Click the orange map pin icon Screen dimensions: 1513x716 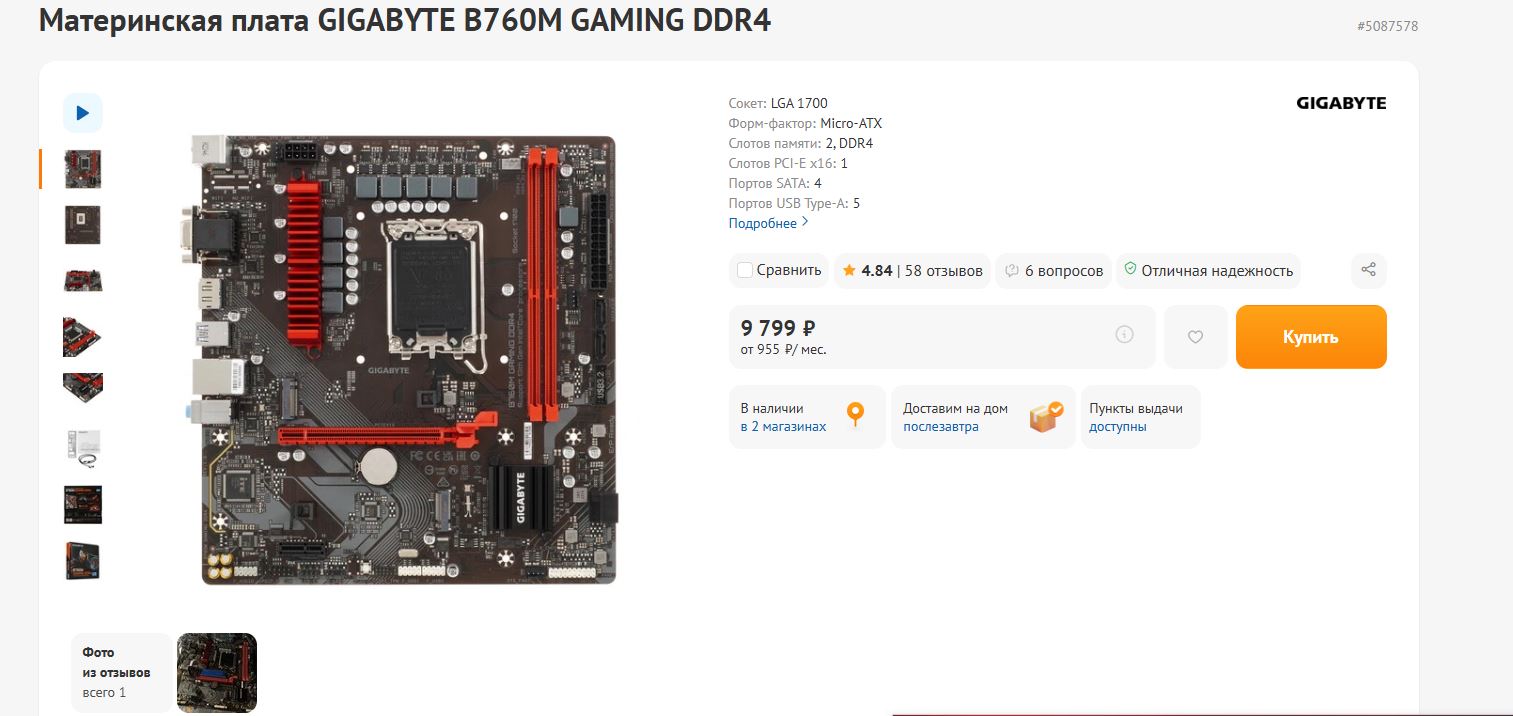pos(855,415)
